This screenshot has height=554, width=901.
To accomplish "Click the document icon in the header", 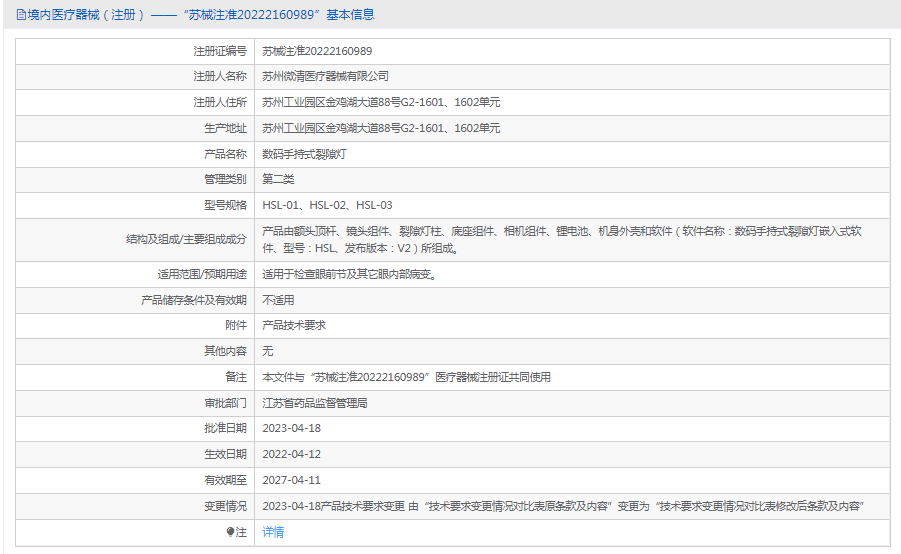I will 21,15.
